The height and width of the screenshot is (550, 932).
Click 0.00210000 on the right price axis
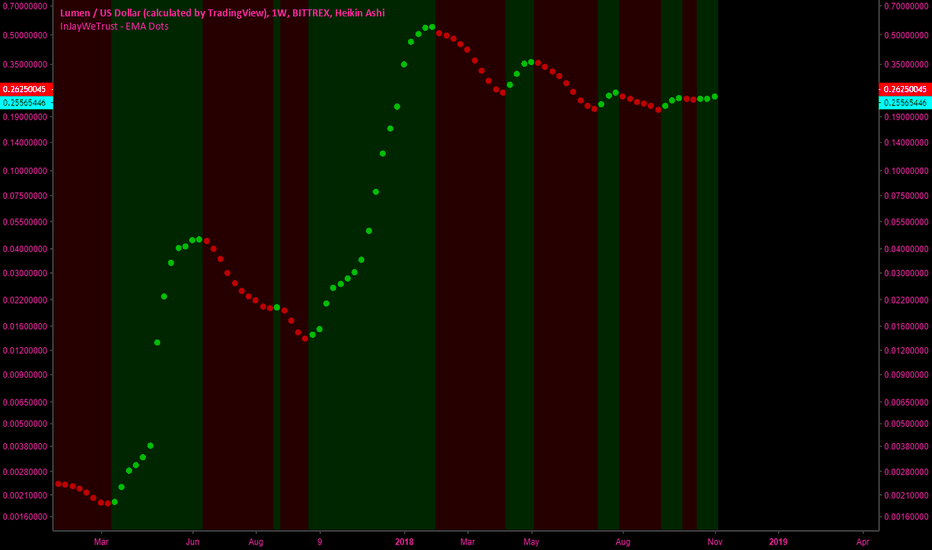tap(906, 495)
